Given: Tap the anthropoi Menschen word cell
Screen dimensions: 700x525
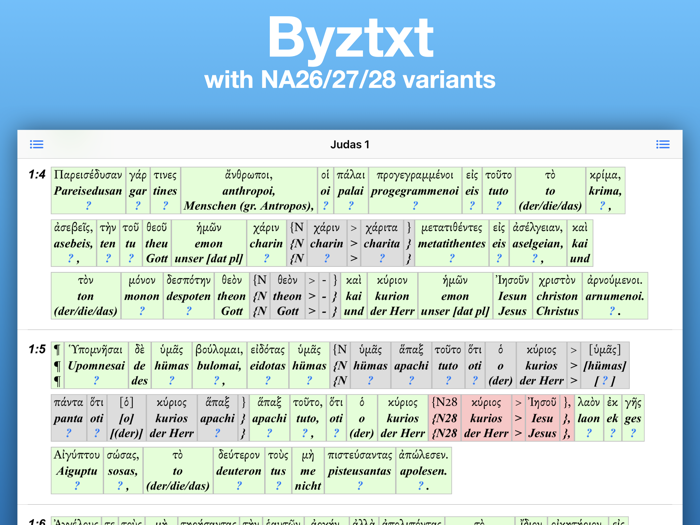Looking at the screenshot, I should point(249,190).
